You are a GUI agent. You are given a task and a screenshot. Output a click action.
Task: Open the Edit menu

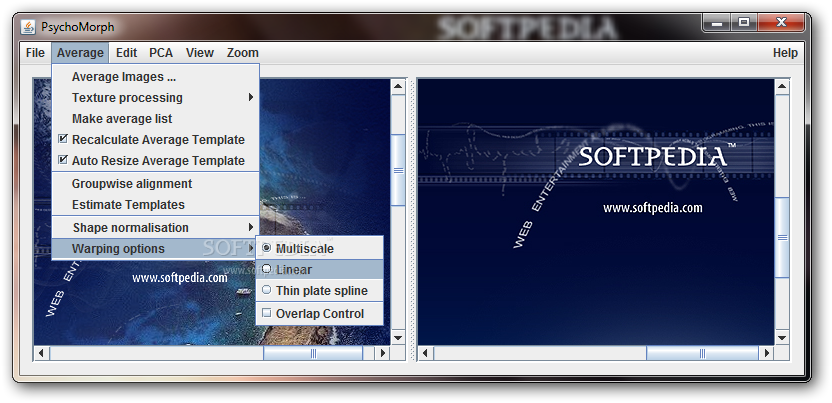pyautogui.click(x=126, y=53)
